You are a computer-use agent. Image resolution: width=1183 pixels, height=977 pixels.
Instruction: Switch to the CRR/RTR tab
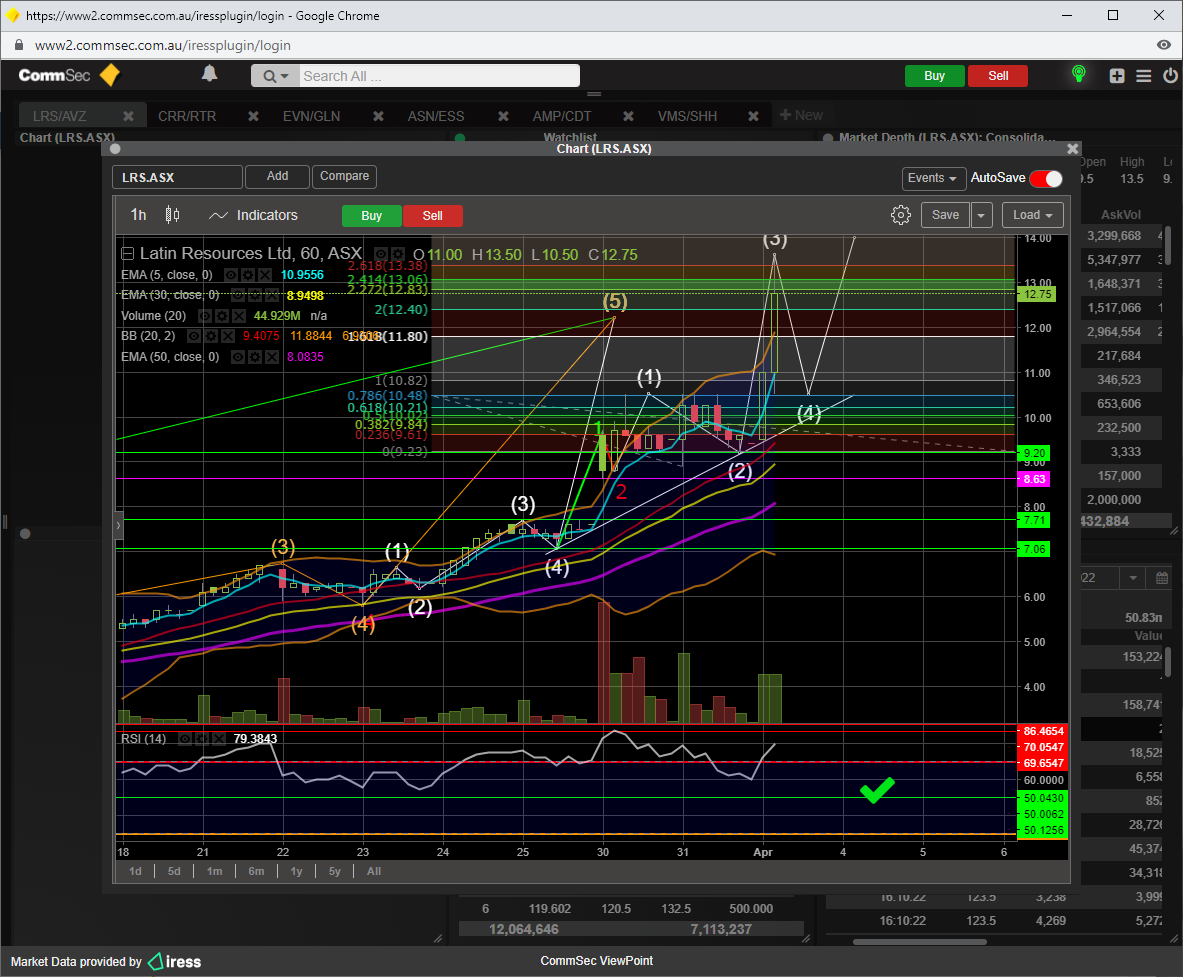(187, 116)
